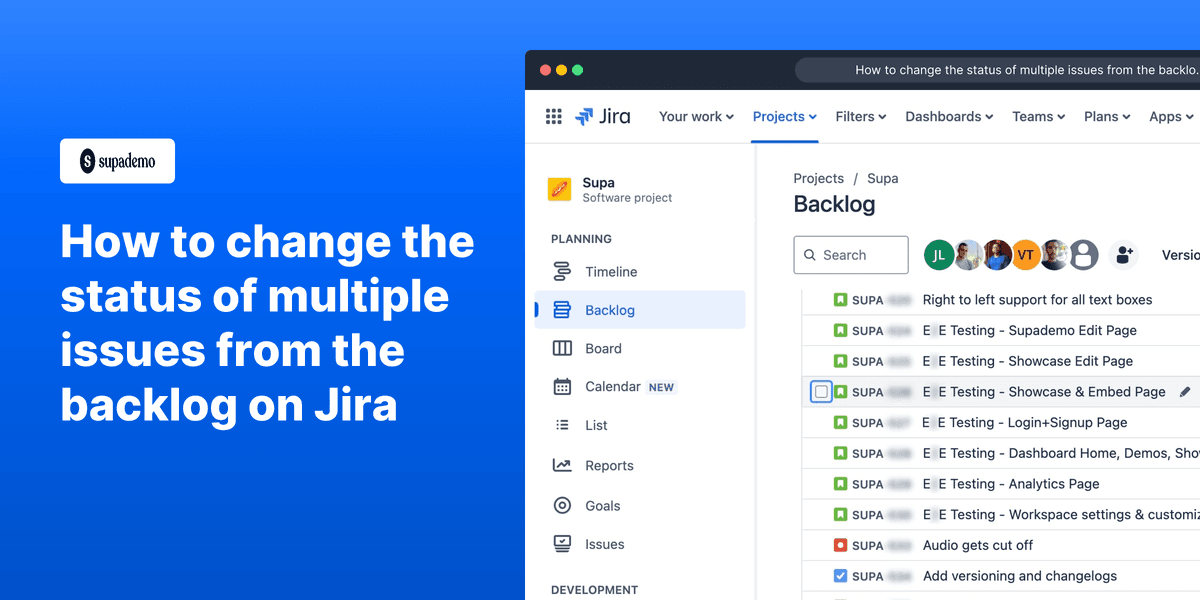Screen dimensions: 1200x600
Task: Expand the Filters dropdown
Action: [x=860, y=116]
